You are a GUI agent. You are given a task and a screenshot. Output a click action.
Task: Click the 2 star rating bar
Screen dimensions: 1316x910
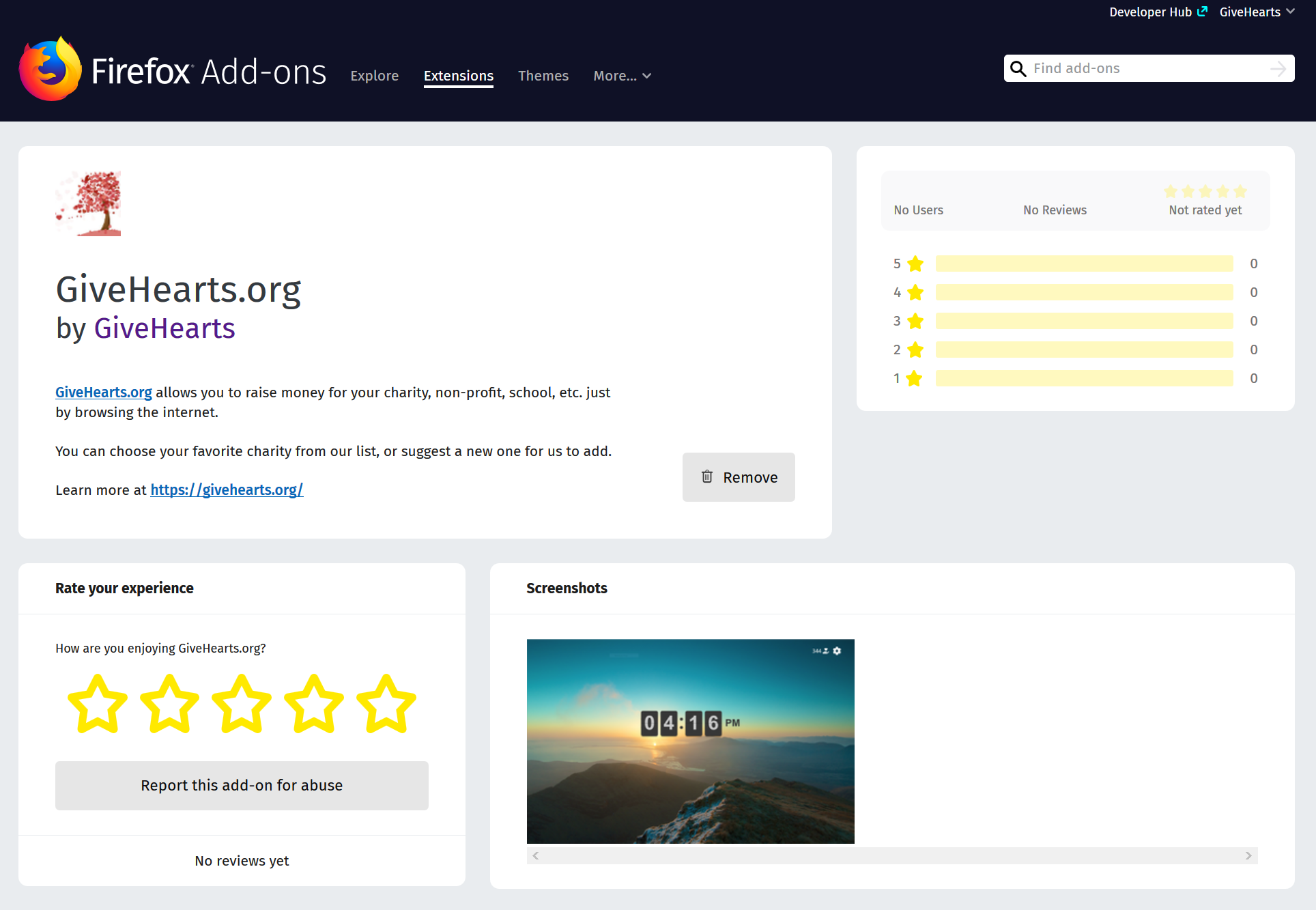1084,350
